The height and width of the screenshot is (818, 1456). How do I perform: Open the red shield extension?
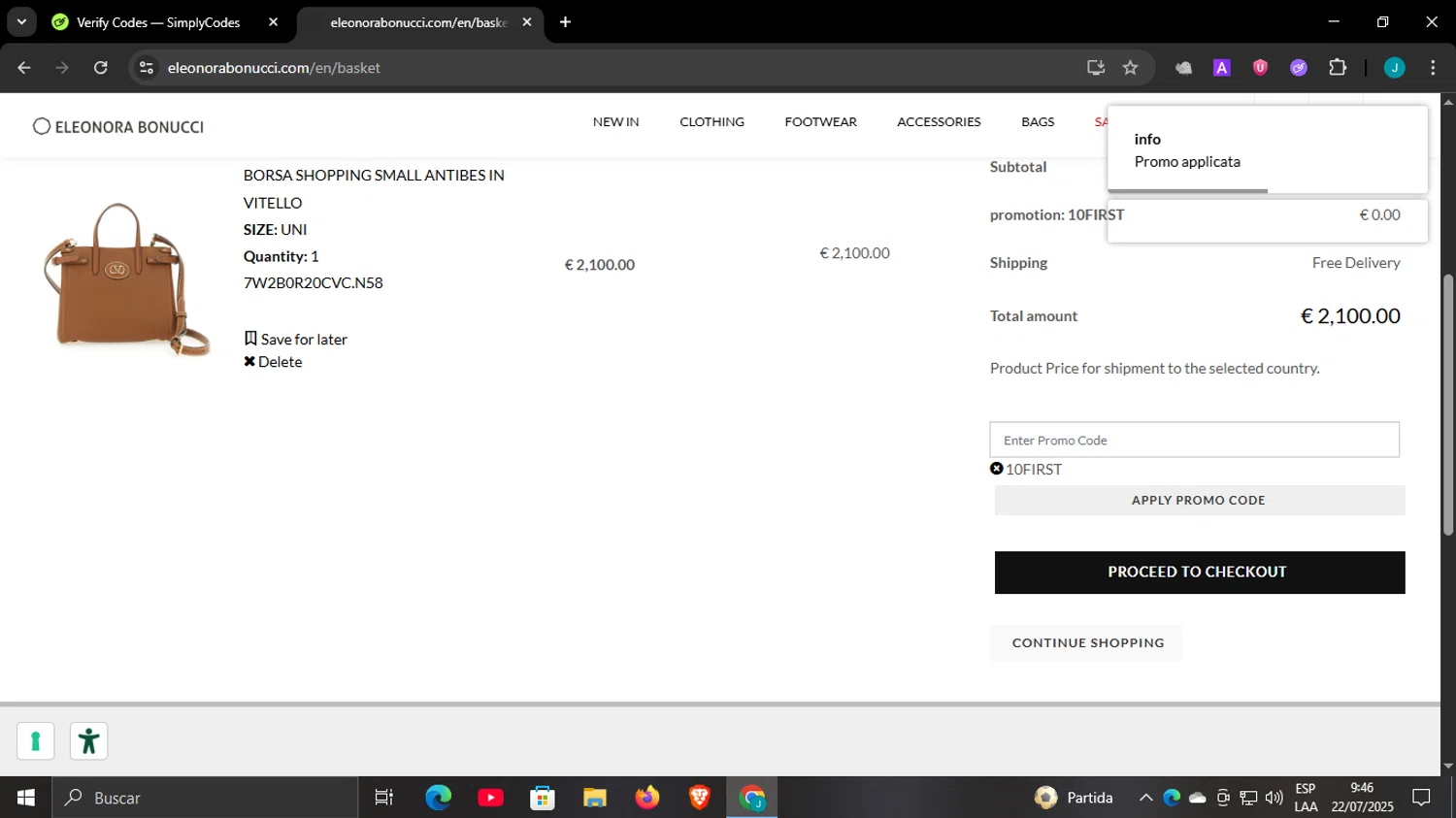[x=1260, y=68]
